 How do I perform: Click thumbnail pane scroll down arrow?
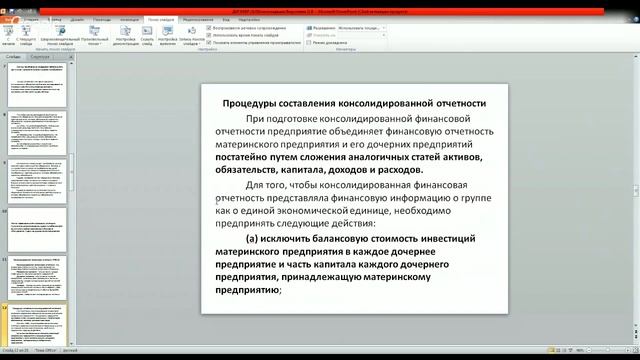(x=72, y=344)
